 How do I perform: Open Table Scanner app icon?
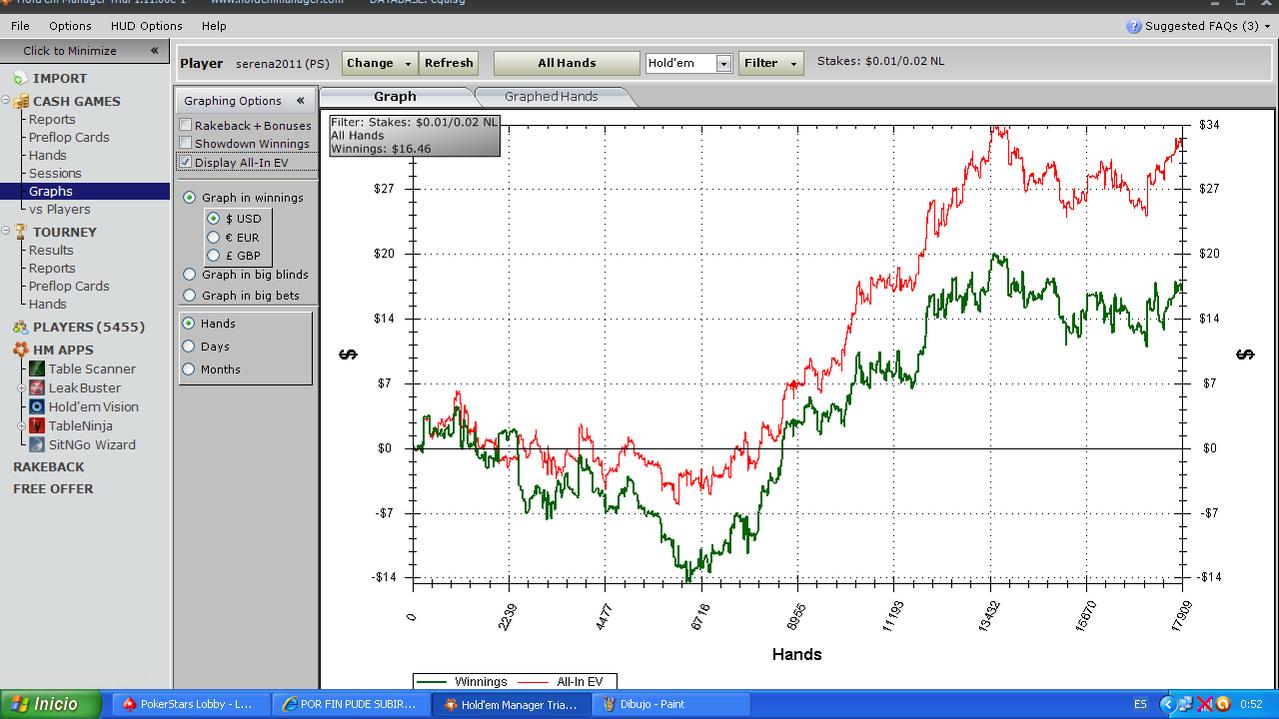point(37,369)
